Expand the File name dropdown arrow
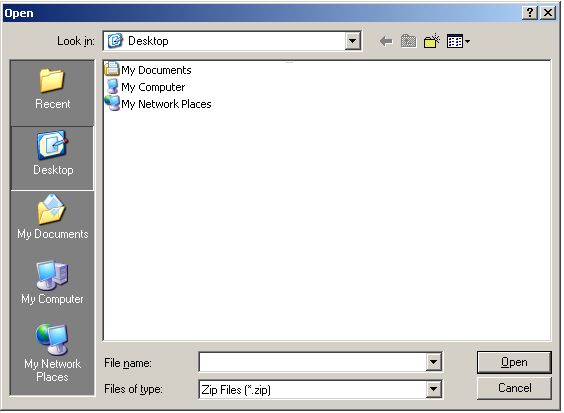This screenshot has height=413, width=564. click(434, 362)
